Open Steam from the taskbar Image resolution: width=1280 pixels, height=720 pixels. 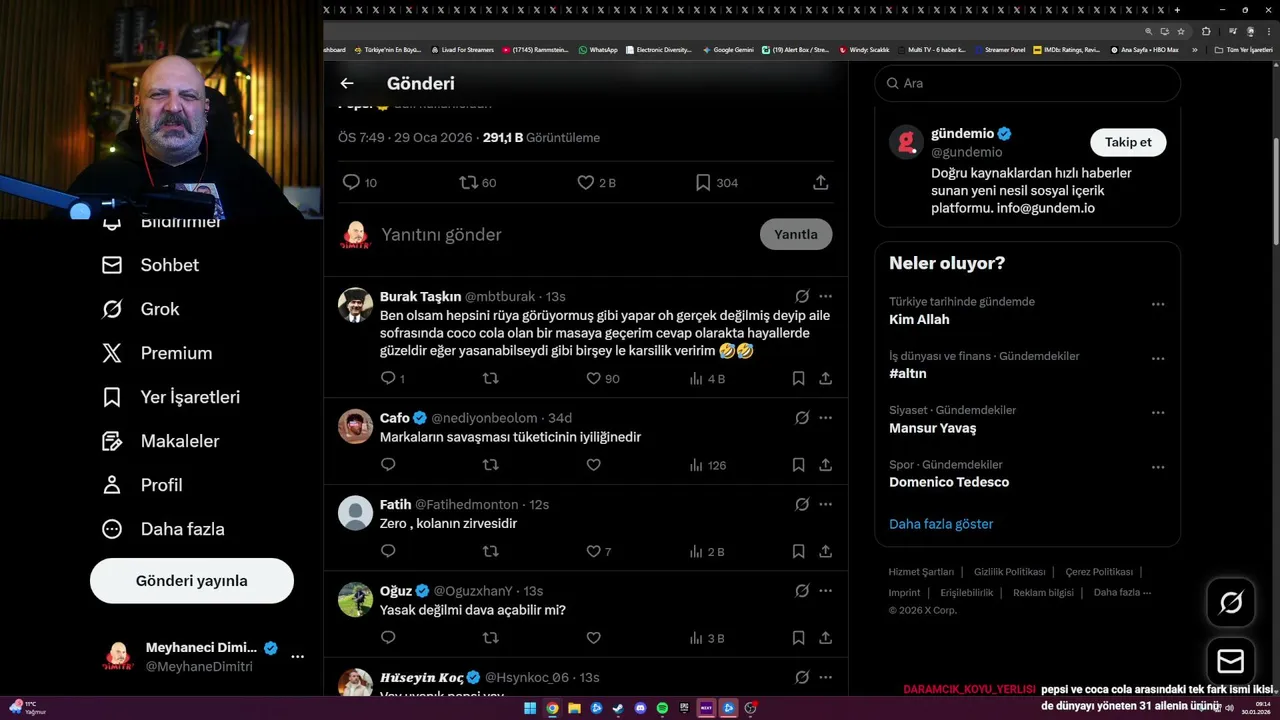pos(618,708)
